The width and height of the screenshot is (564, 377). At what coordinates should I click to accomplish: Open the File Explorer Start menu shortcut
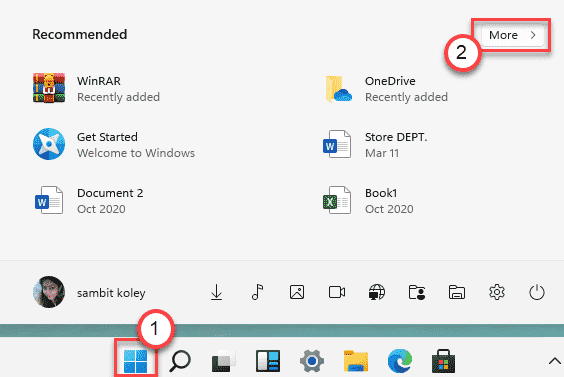457,292
